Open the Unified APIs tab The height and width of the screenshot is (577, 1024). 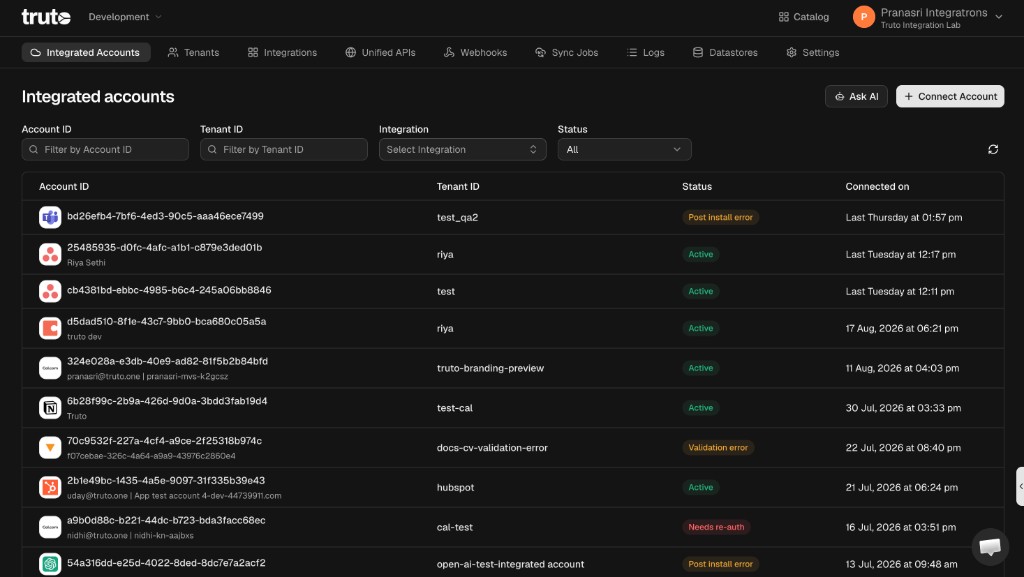[x=380, y=52]
